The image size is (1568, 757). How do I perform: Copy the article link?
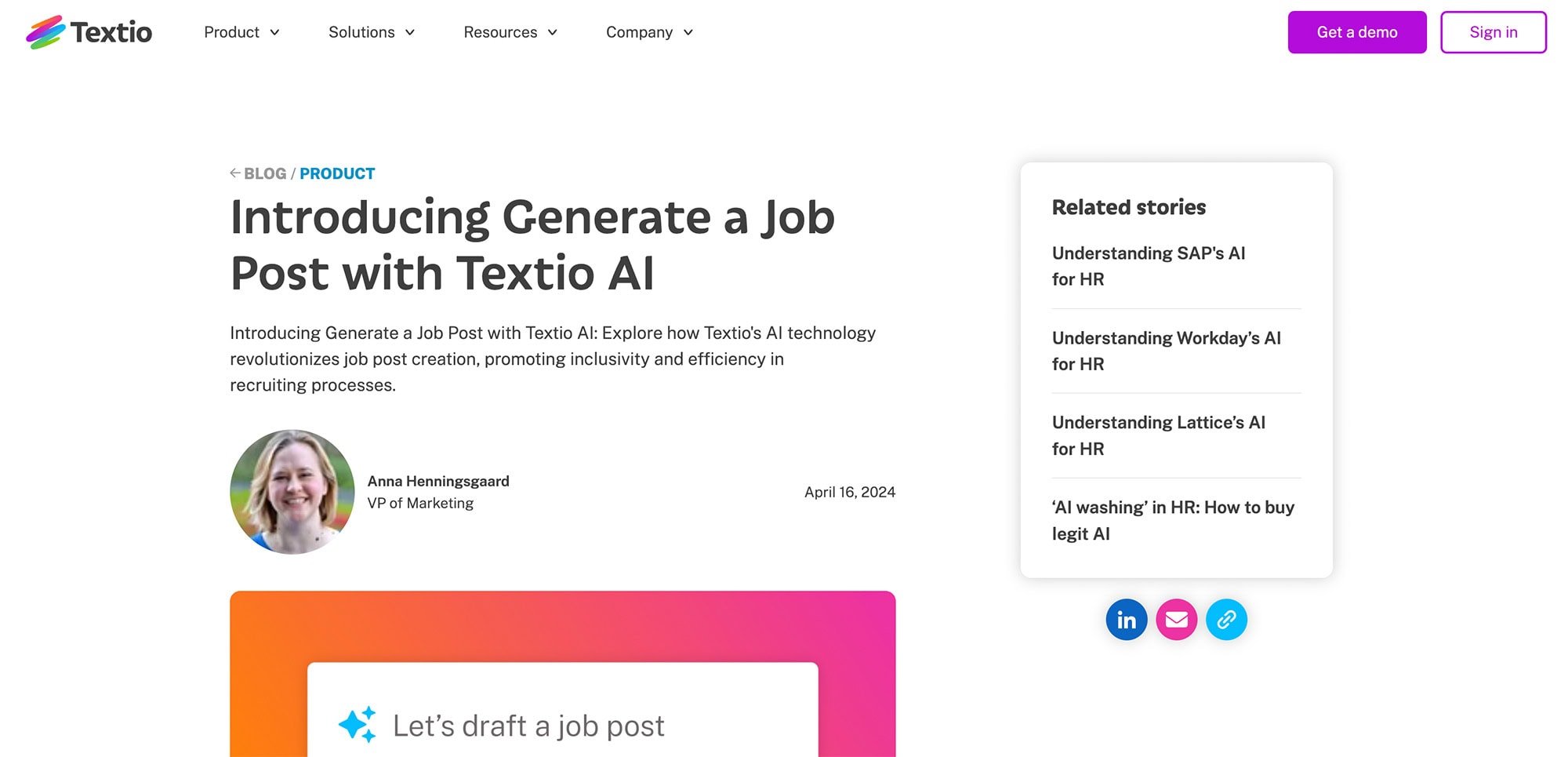pos(1226,620)
